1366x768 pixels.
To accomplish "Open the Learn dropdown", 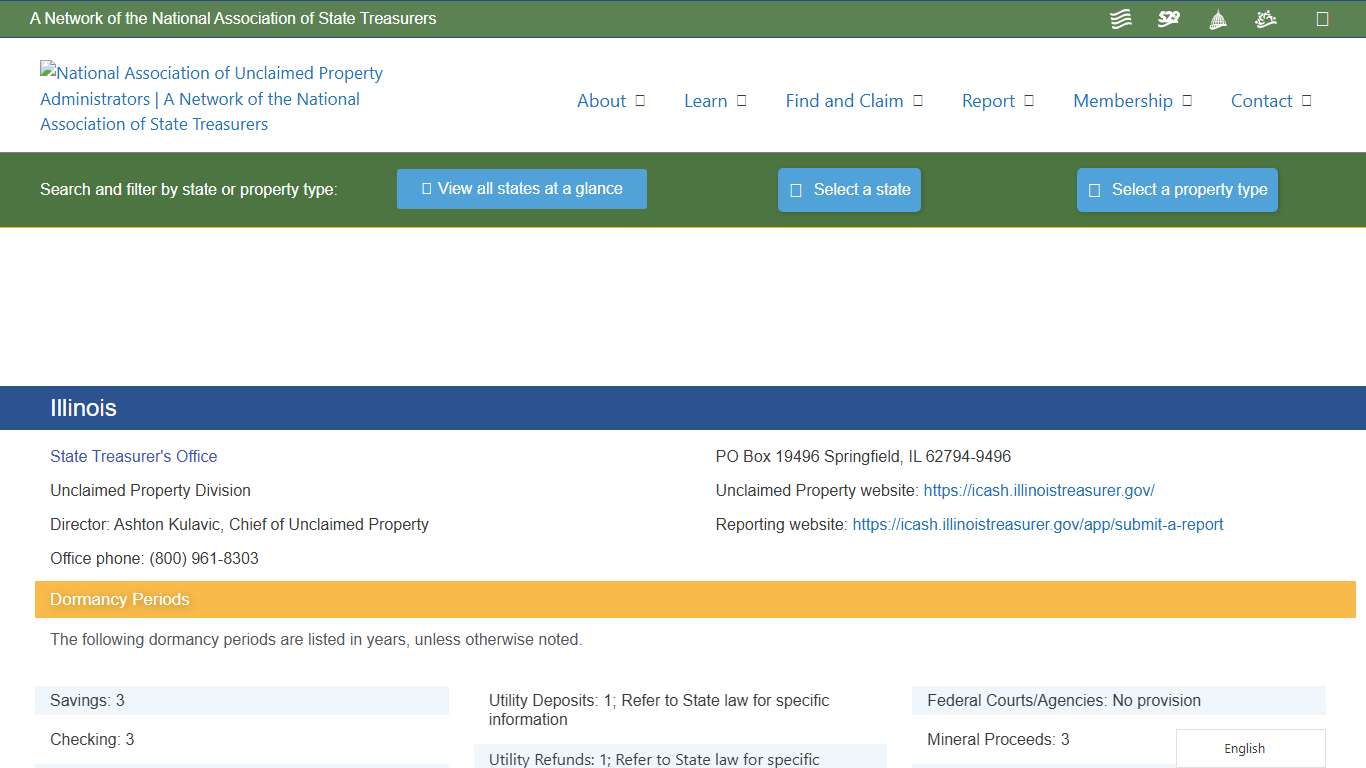I will (740, 100).
